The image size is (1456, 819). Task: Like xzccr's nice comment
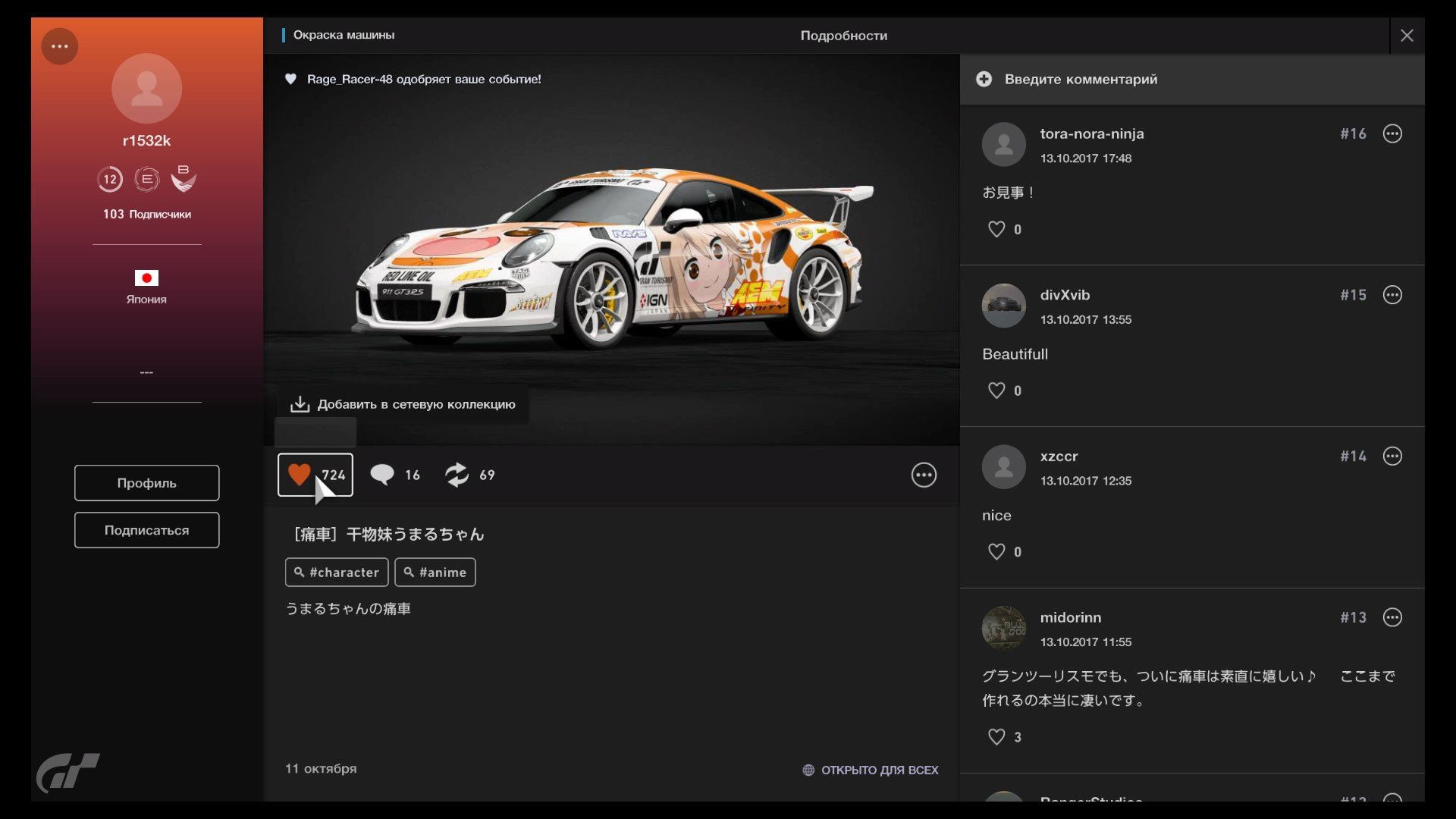pyautogui.click(x=996, y=551)
